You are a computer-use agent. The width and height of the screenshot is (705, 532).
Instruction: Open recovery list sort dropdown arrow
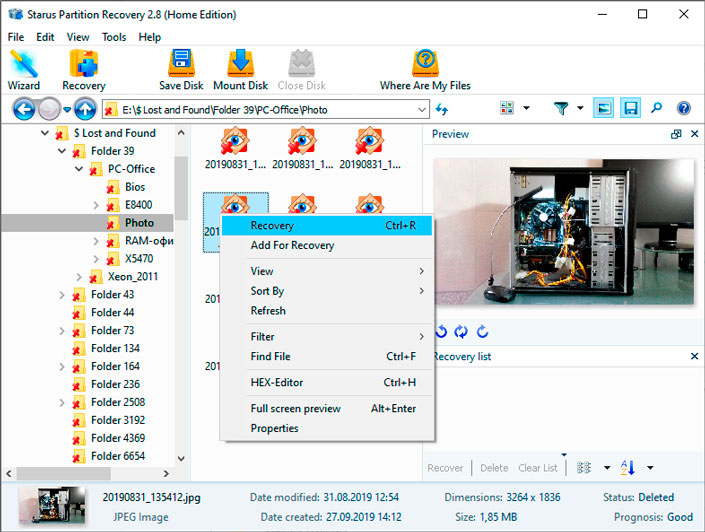[650, 468]
